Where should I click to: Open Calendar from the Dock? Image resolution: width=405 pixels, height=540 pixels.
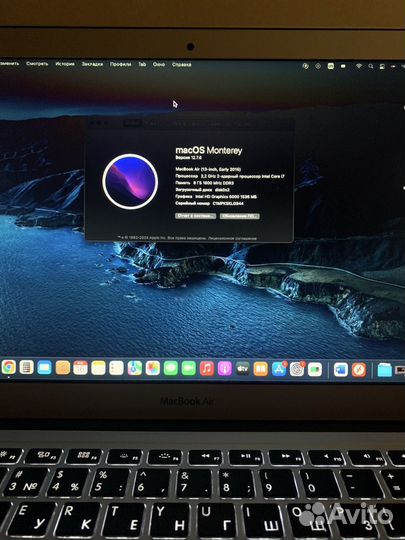(x=80, y=368)
